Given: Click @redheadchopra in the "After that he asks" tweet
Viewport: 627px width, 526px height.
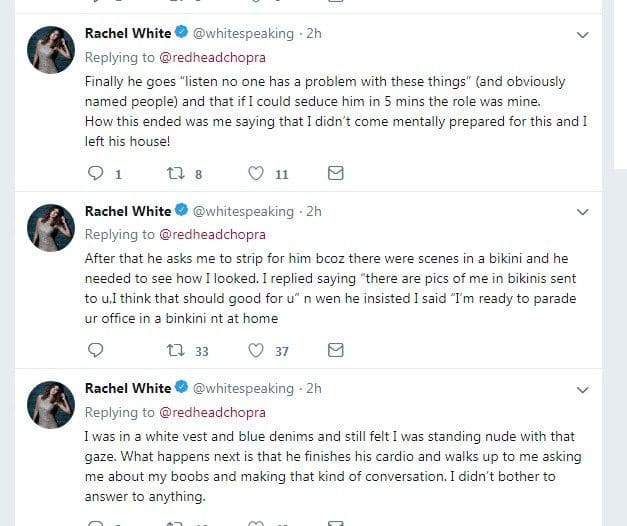Looking at the screenshot, I should click(212, 234).
